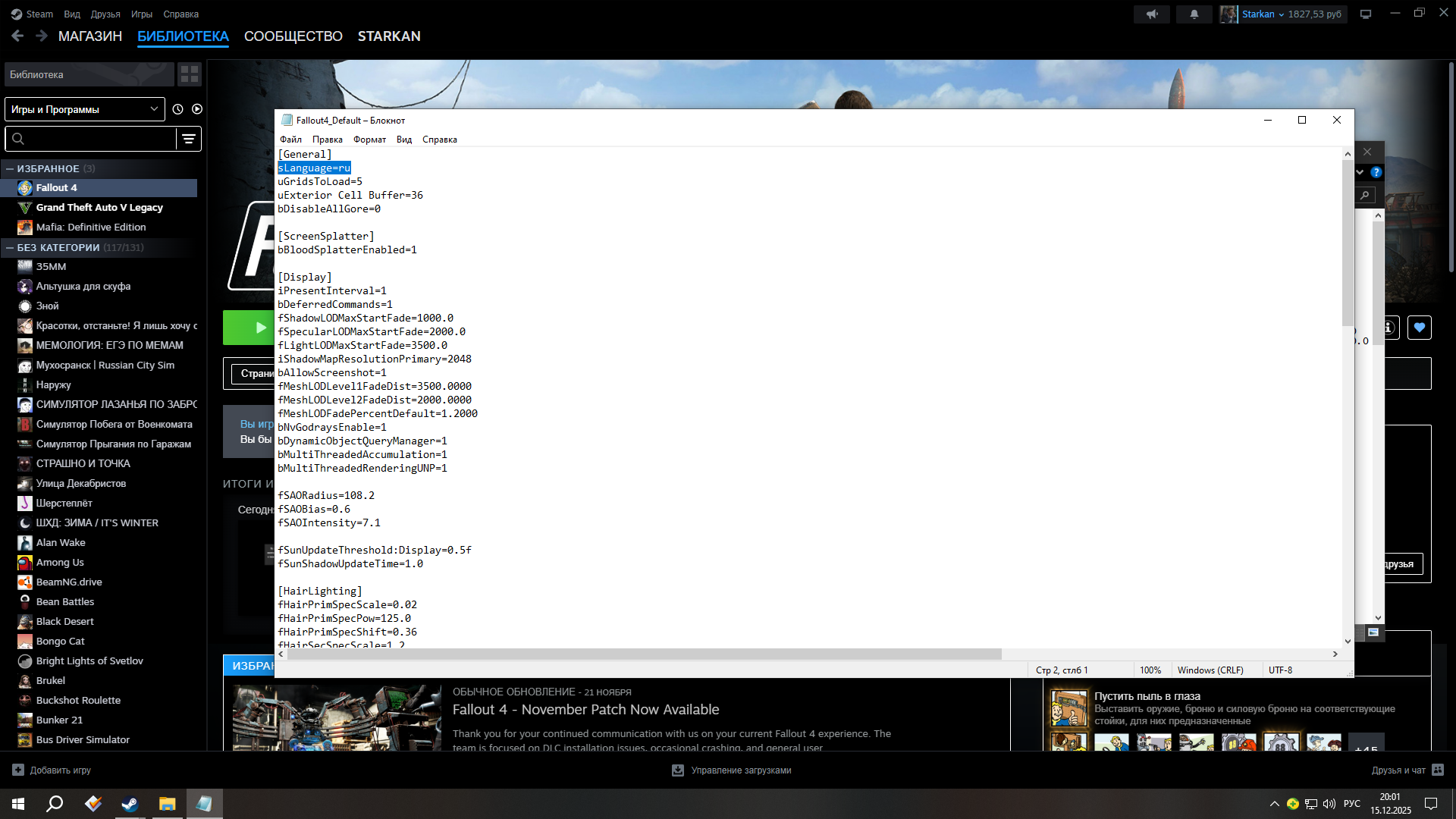This screenshot has height=819, width=1456.
Task: Click the Fallout 4 favorite heart icon
Action: coord(1420,328)
